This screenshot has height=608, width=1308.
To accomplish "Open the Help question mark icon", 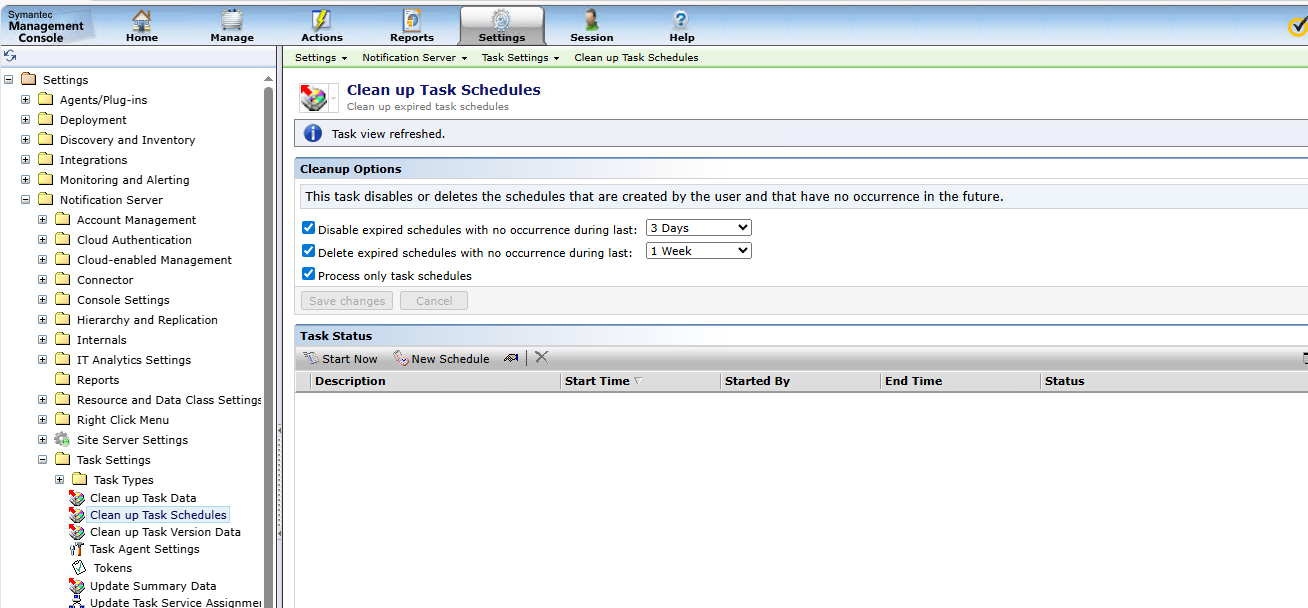I will [x=681, y=19].
